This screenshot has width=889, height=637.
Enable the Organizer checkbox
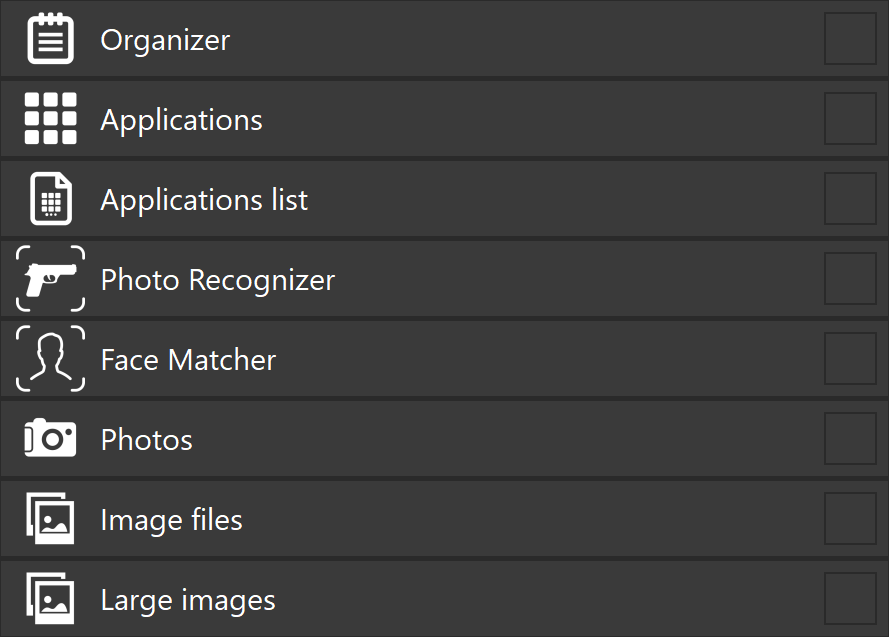(x=850, y=39)
